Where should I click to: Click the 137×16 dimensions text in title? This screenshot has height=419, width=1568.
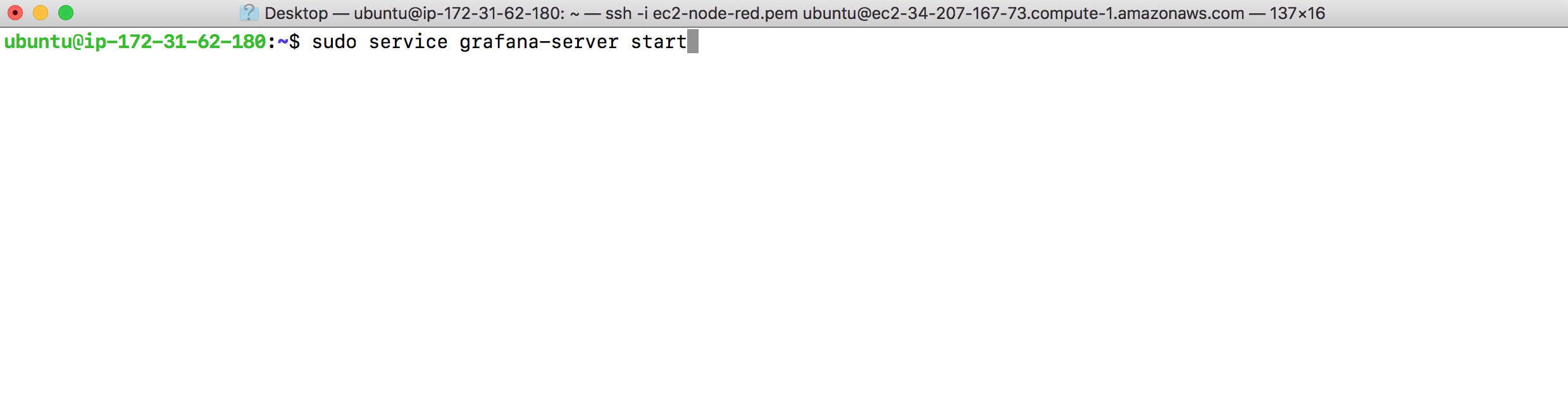[x=1297, y=13]
